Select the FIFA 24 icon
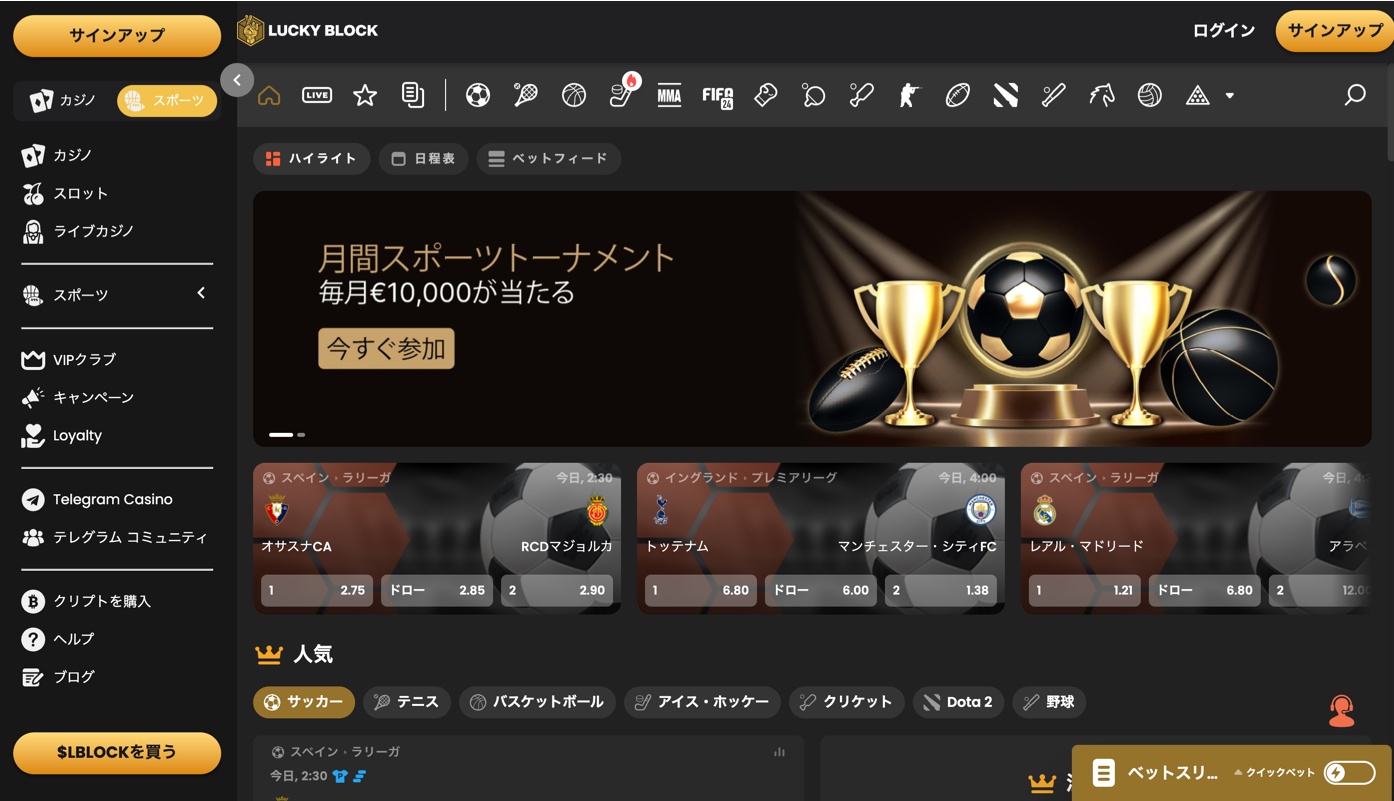Image resolution: width=1394 pixels, height=801 pixels. pyautogui.click(x=718, y=97)
